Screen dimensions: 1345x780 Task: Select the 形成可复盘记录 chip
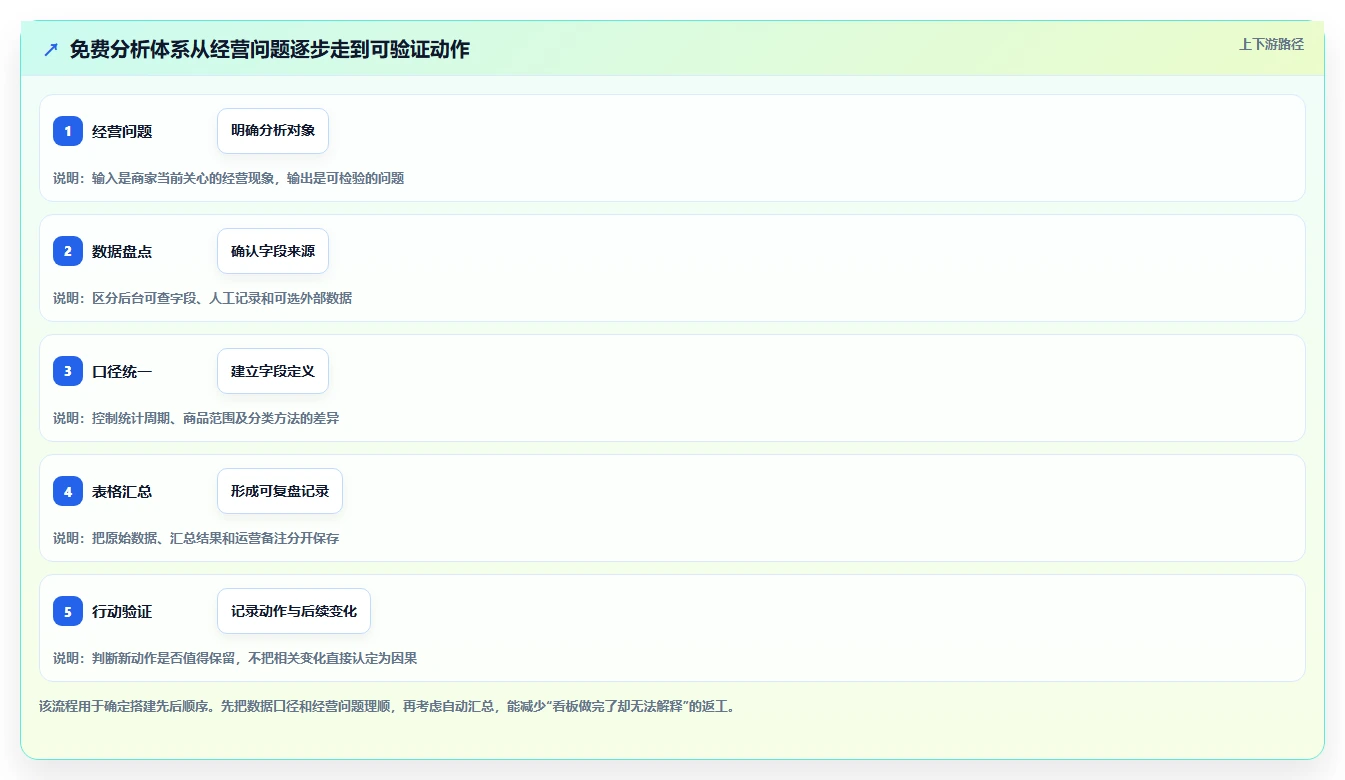280,491
